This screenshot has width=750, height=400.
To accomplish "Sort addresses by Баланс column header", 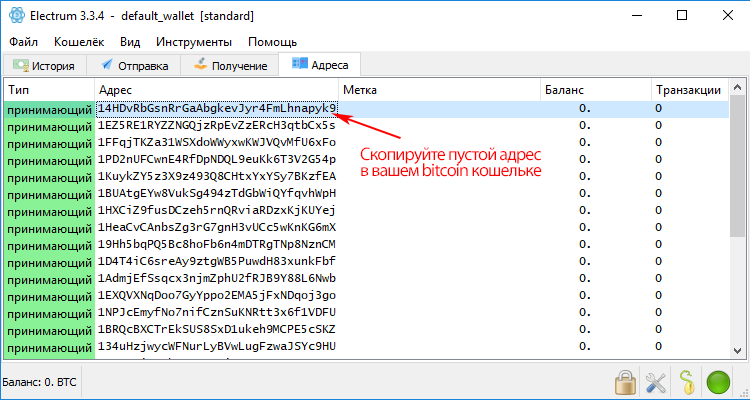I will tap(594, 89).
